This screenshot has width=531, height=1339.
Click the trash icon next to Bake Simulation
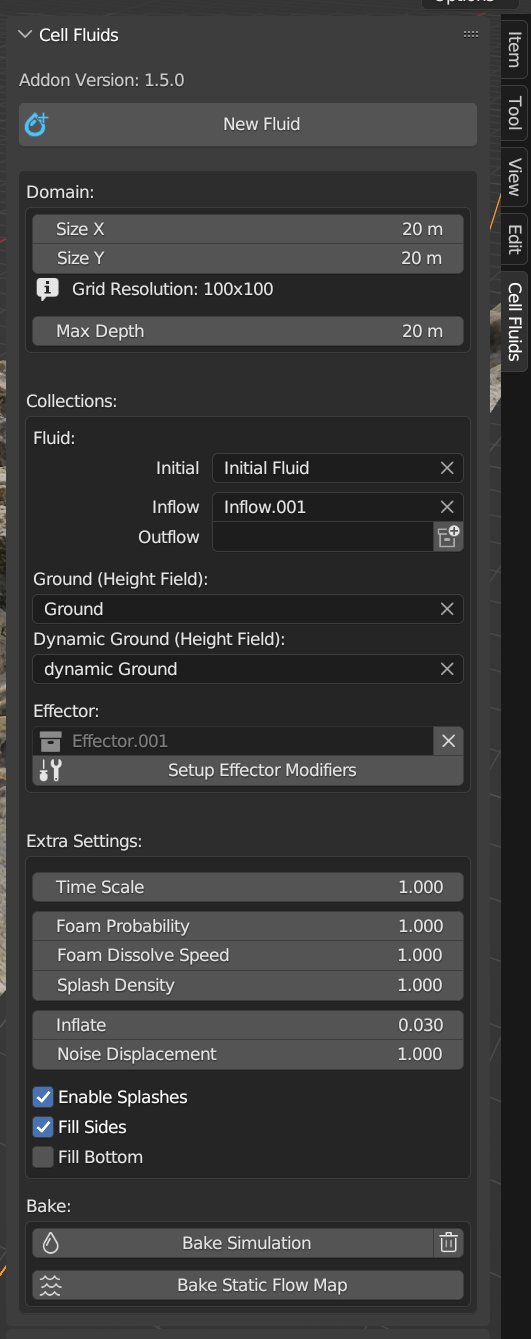[448, 1243]
